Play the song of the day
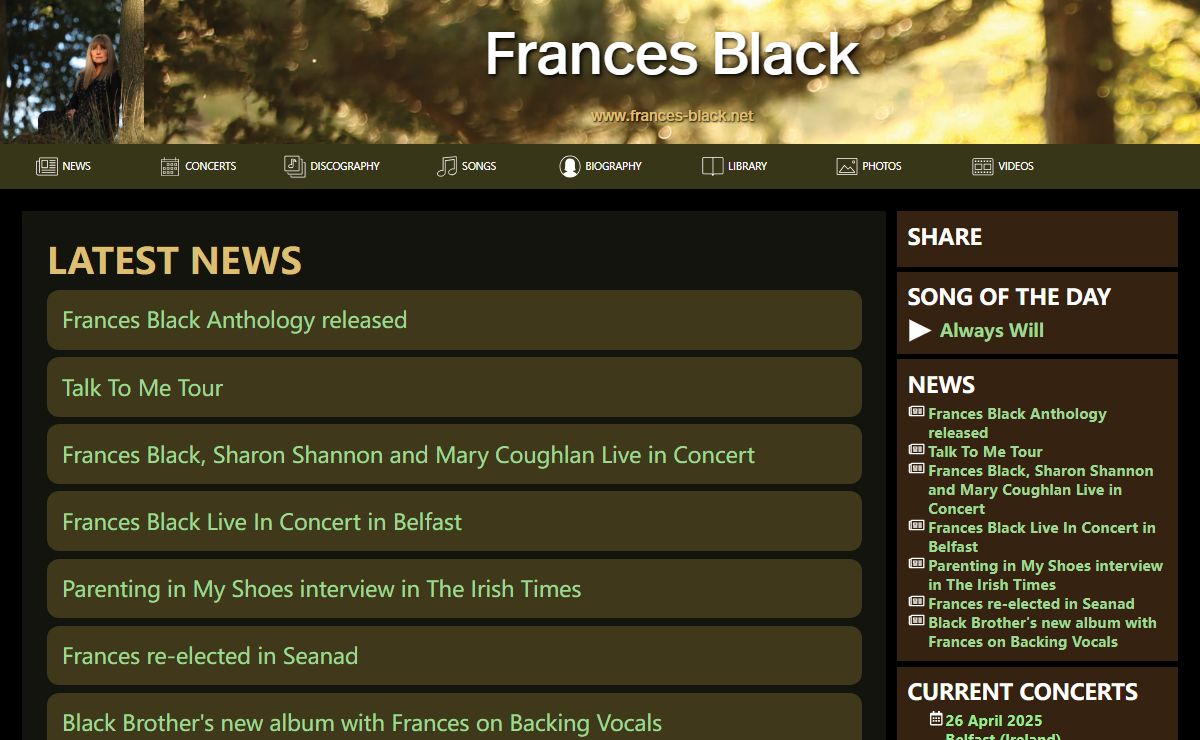Viewport: 1200px width, 740px height. [x=920, y=330]
